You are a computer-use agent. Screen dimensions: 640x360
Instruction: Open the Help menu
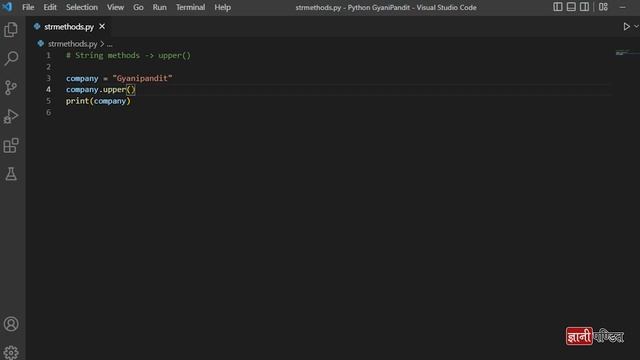[x=222, y=7]
